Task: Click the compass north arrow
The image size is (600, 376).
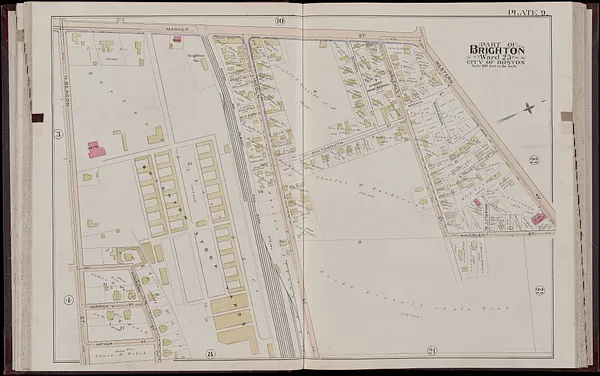Action: [522, 112]
